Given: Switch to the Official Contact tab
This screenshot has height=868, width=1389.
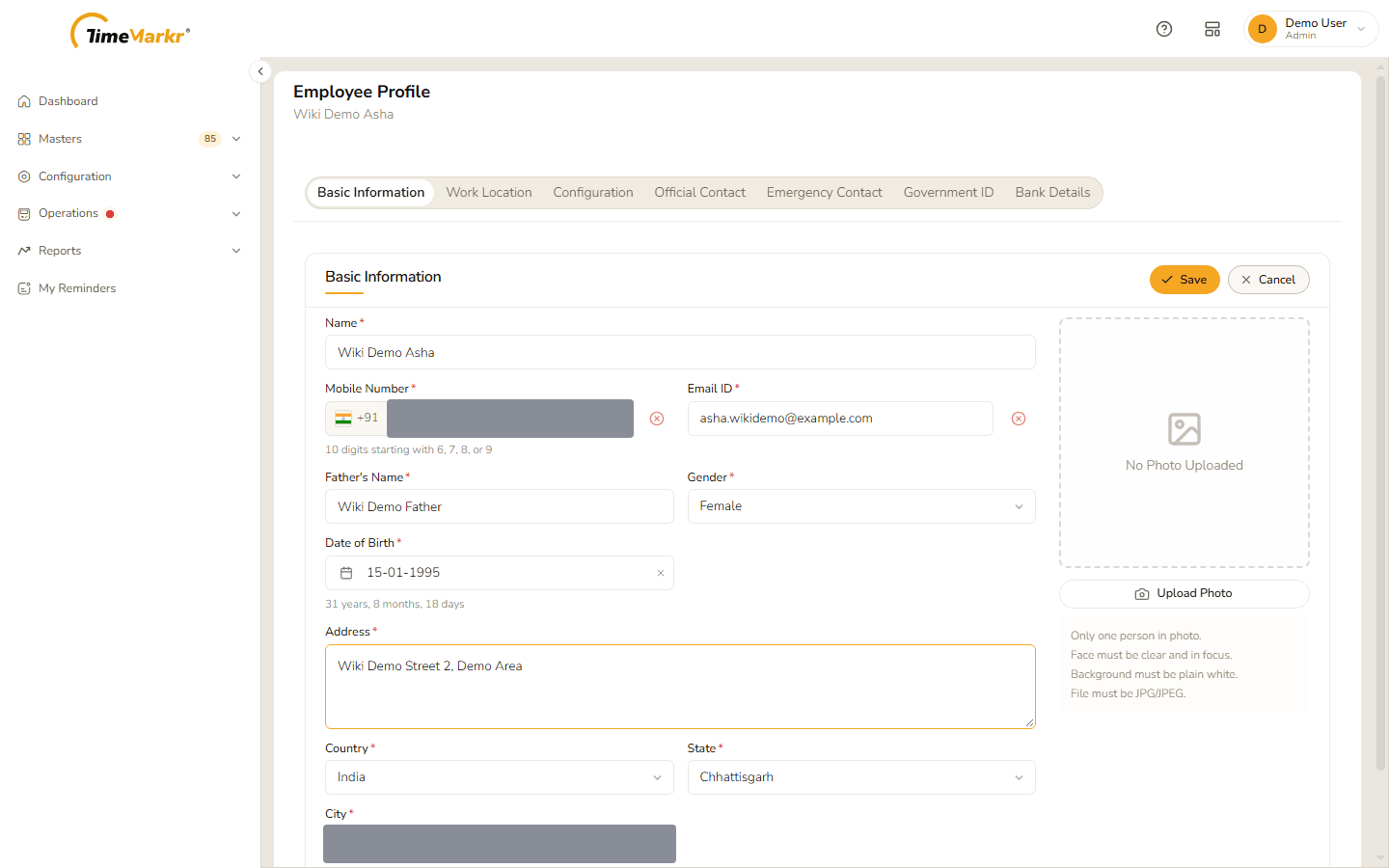Looking at the screenshot, I should pos(700,193).
